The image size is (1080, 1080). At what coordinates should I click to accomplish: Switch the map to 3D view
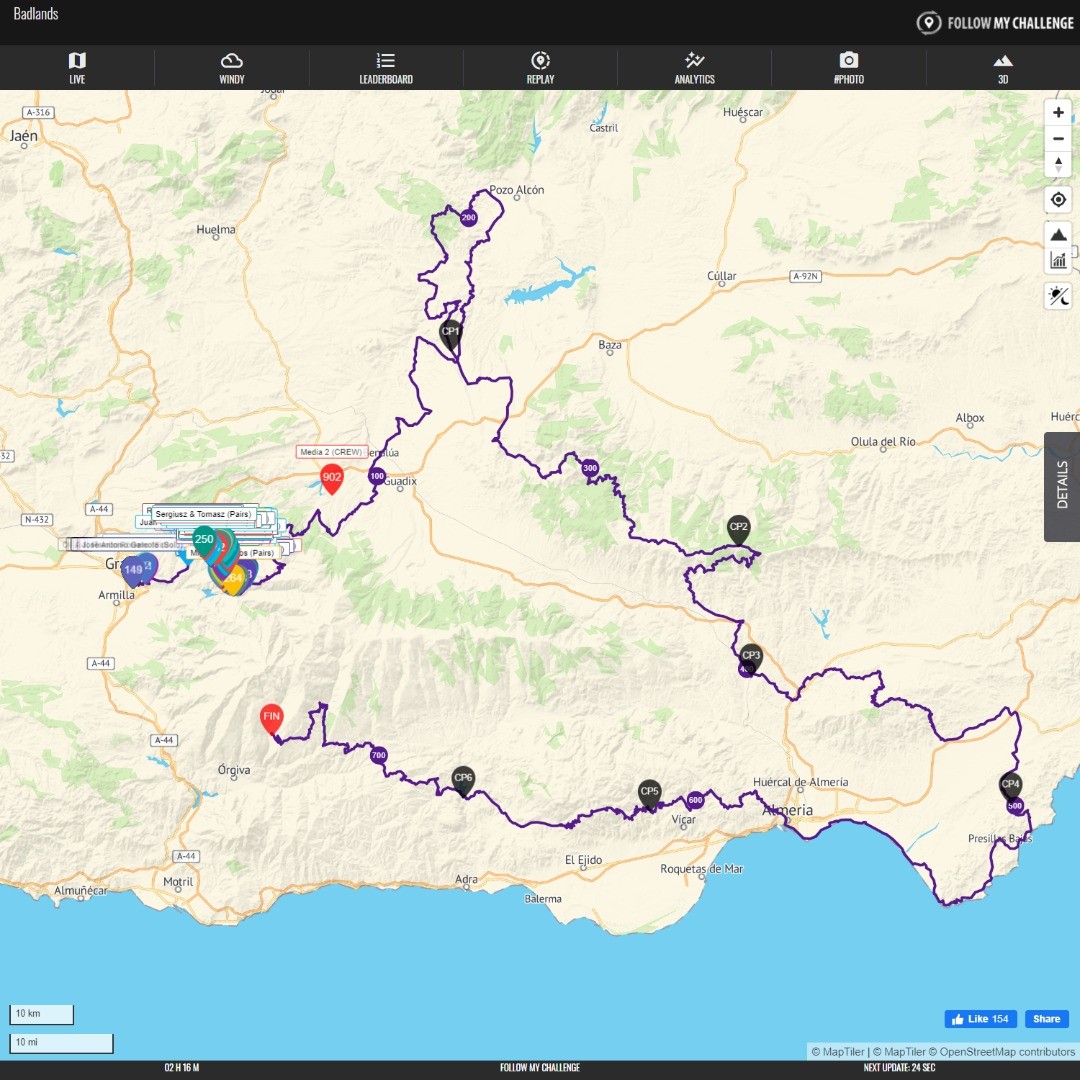pyautogui.click(x=1002, y=68)
